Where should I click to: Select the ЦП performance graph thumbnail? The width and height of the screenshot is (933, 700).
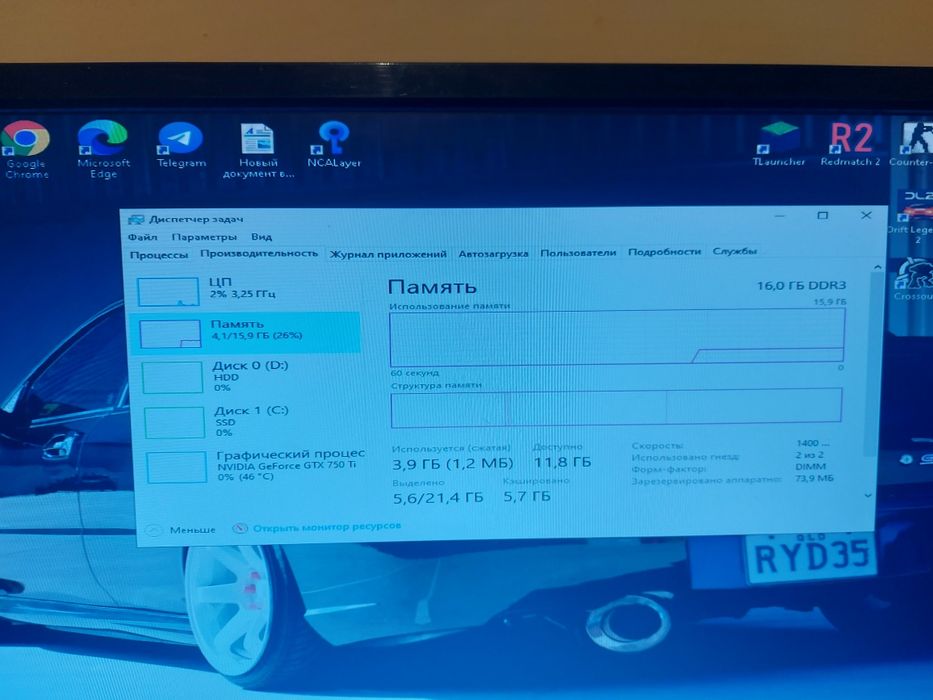click(168, 292)
